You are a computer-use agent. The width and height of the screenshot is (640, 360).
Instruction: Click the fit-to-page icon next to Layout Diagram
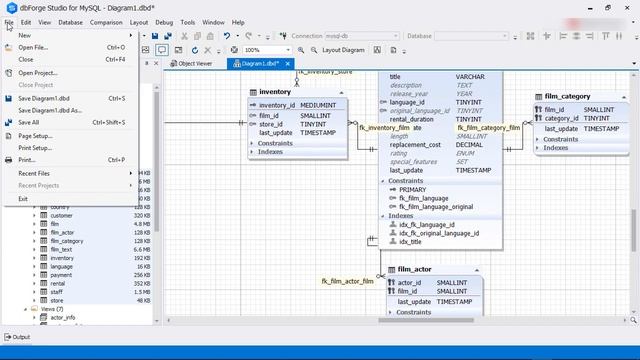click(x=377, y=50)
